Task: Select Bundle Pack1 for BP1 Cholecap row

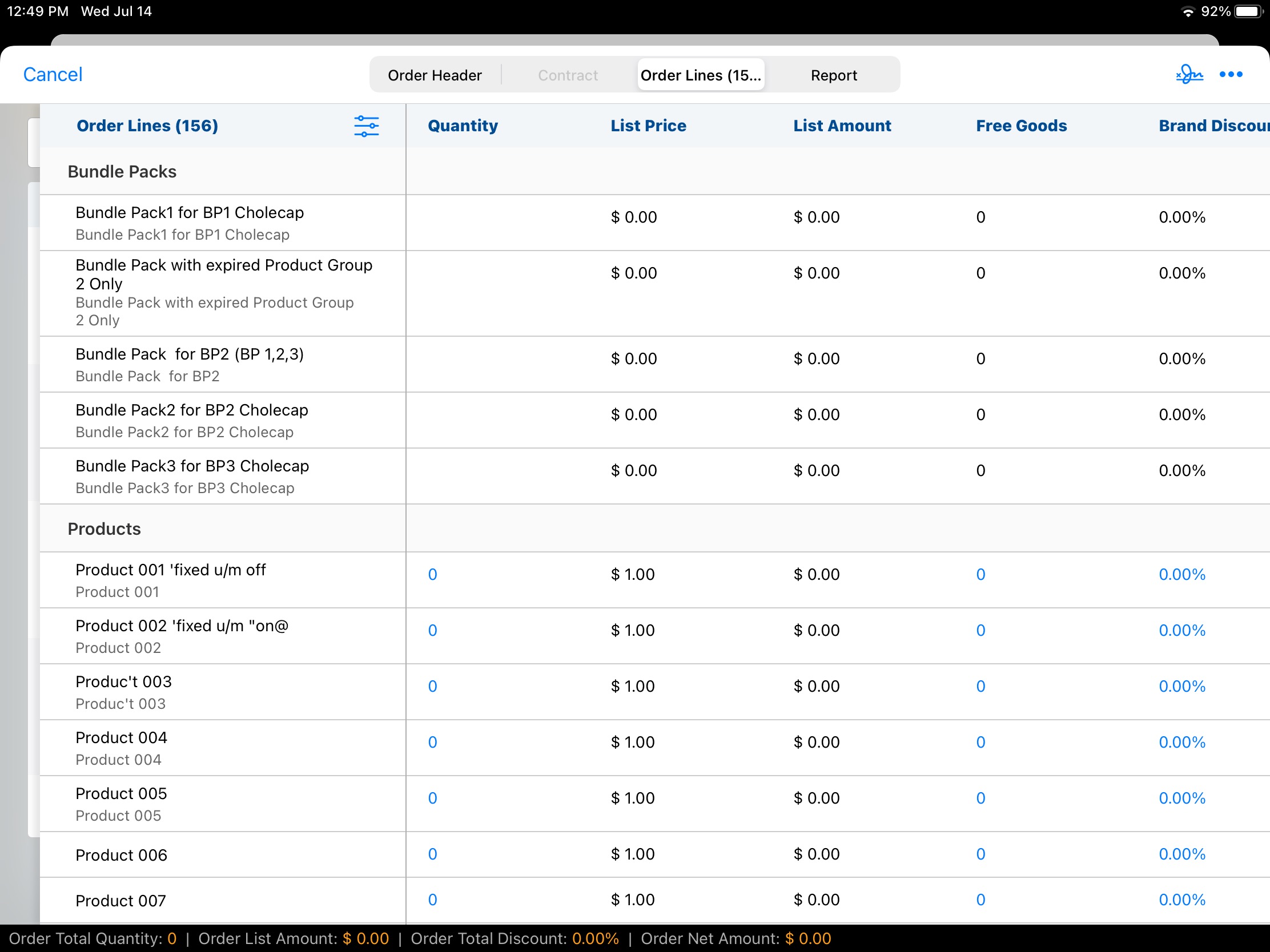Action: (x=190, y=223)
